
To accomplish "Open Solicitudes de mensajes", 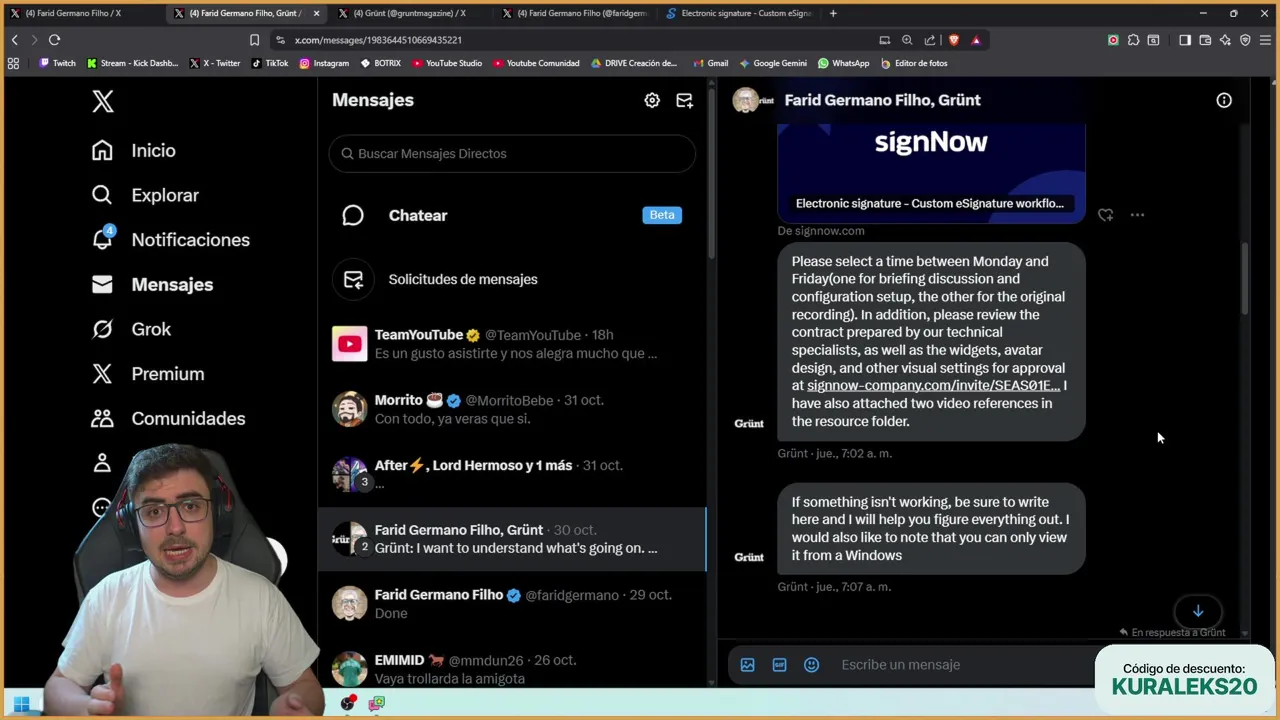I will coord(511,279).
